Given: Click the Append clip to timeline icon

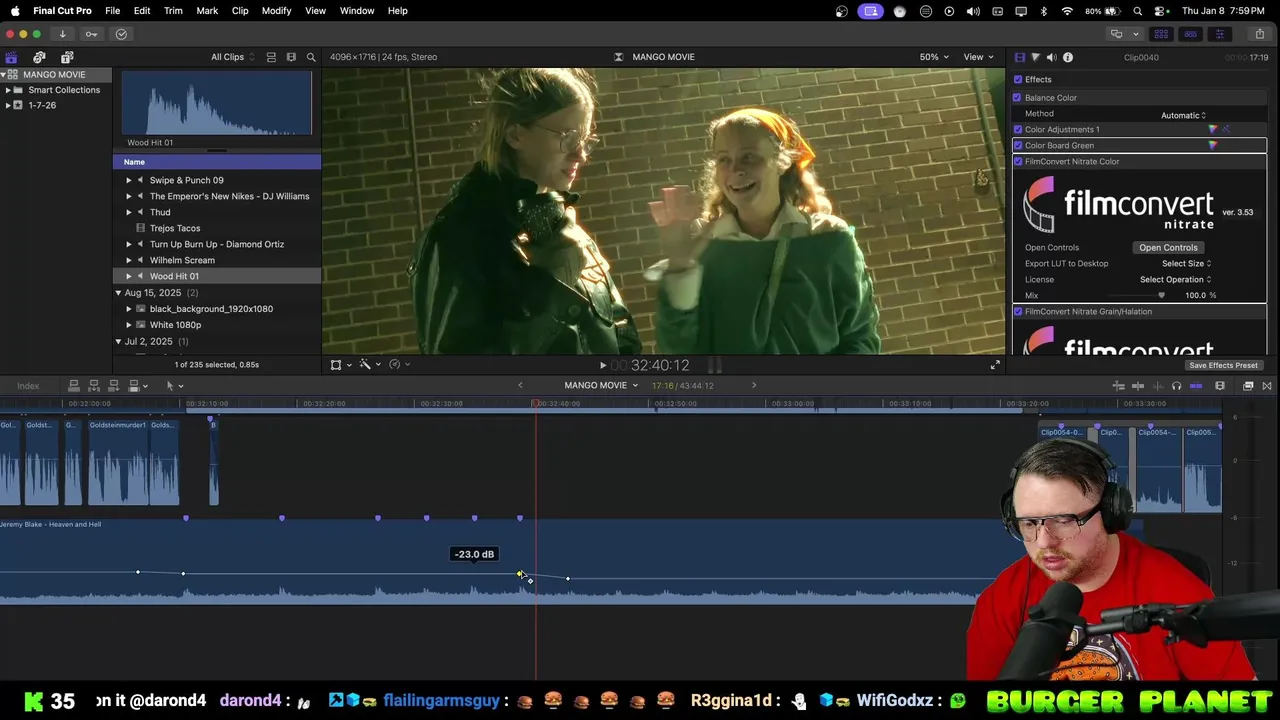Looking at the screenshot, I should (113, 386).
